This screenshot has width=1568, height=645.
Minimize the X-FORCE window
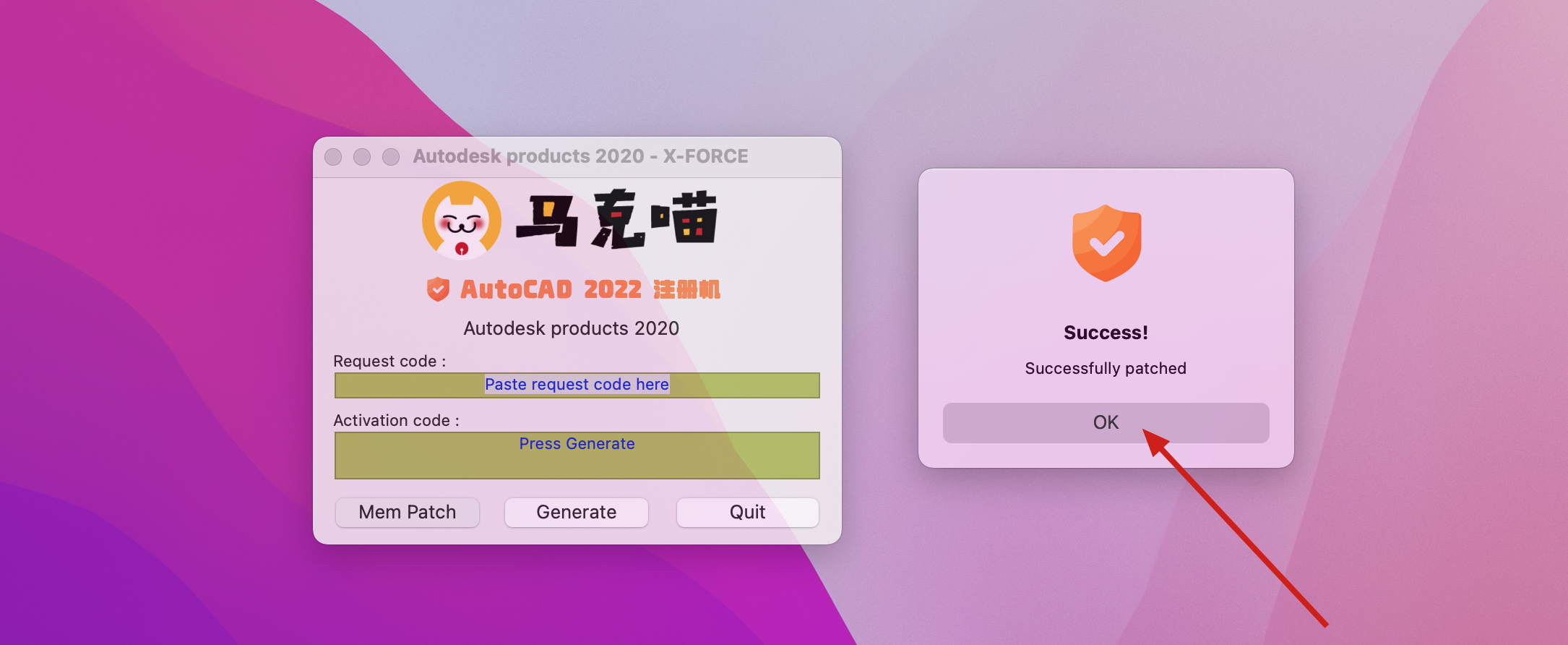pyautogui.click(x=362, y=157)
